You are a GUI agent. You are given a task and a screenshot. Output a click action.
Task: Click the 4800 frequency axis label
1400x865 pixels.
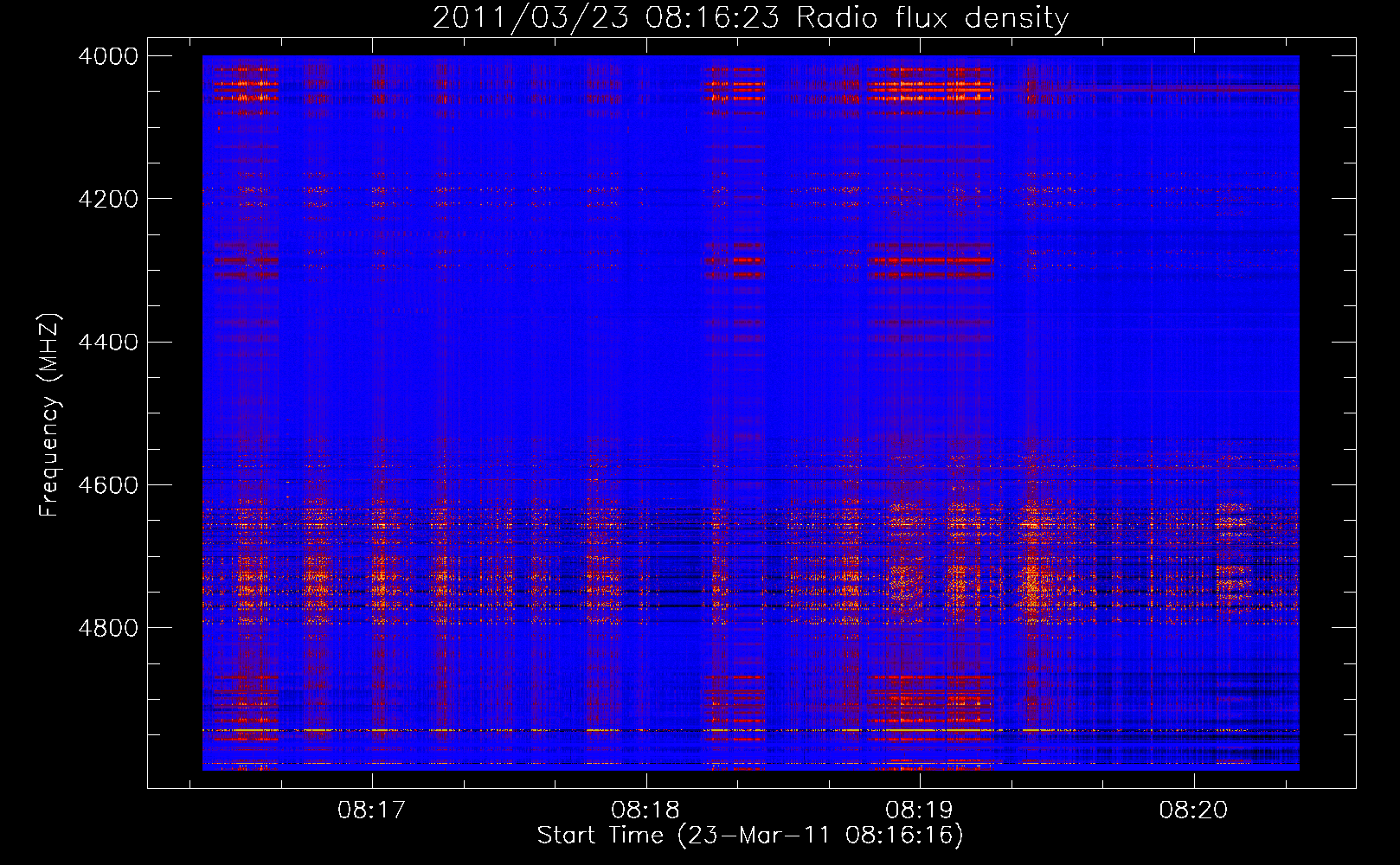[x=108, y=627]
